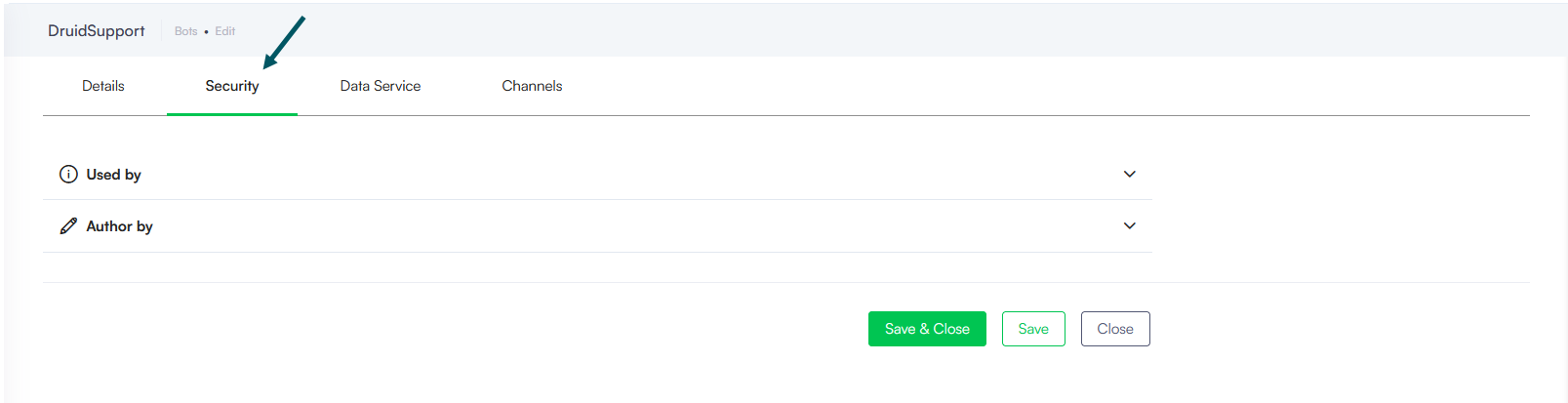Click the DruidSupport bot title
Screen dimensions: 1568x403
pyautogui.click(x=96, y=31)
